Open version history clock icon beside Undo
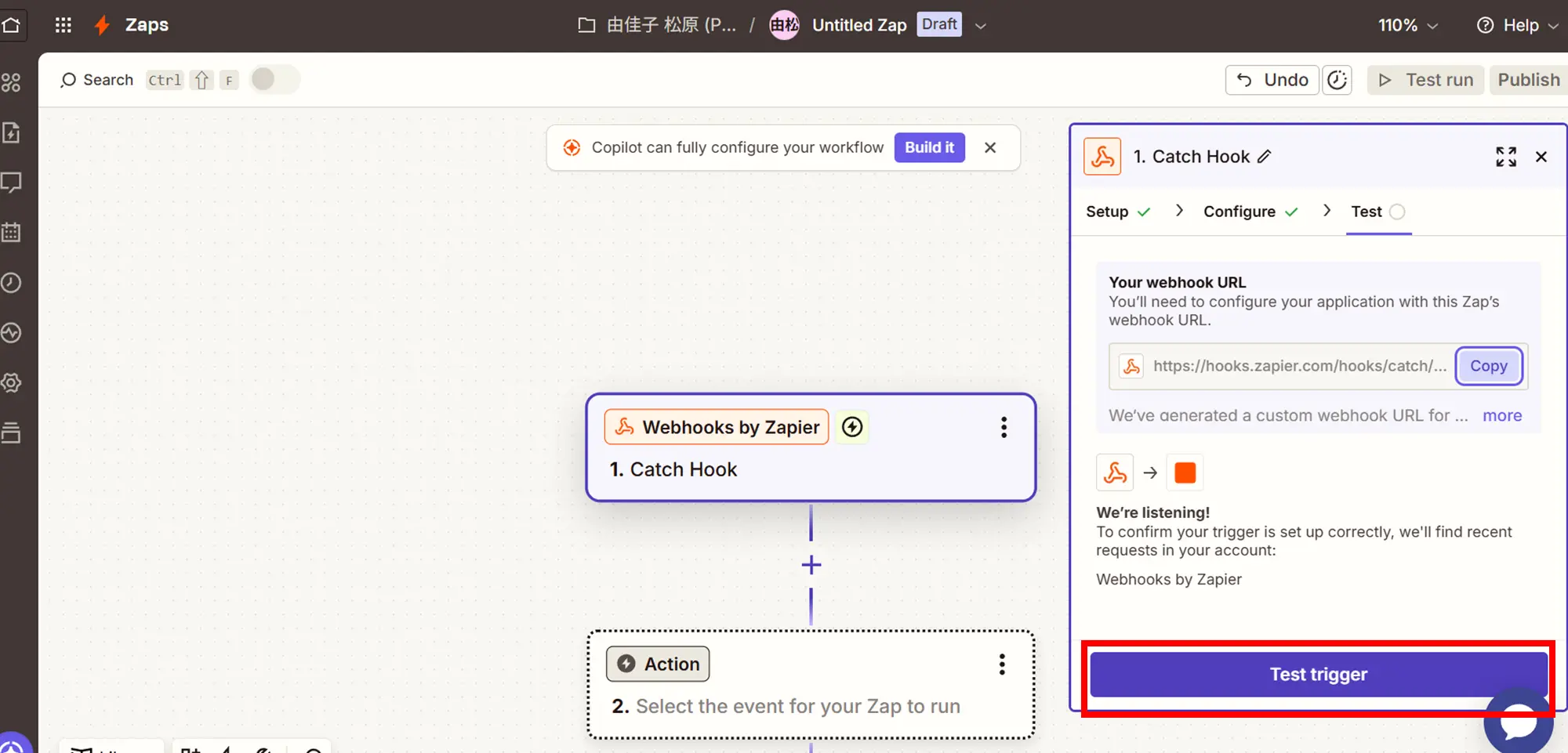 pyautogui.click(x=1337, y=80)
